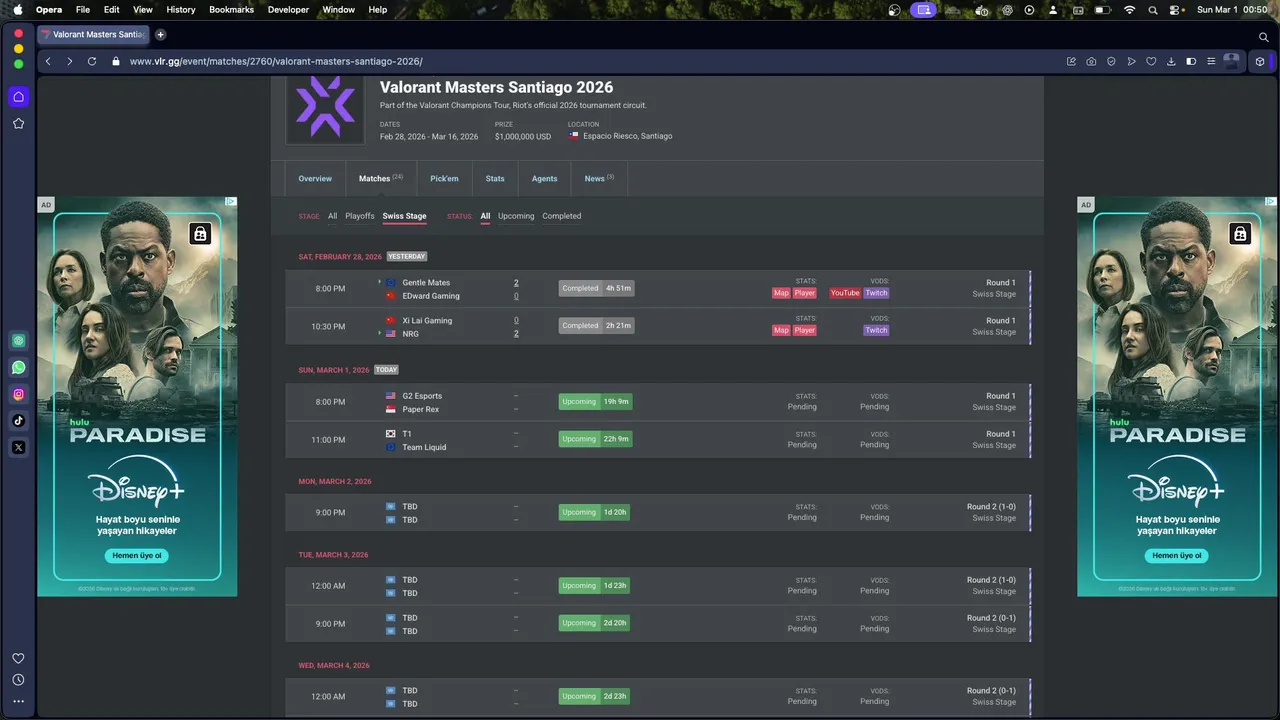Open the Twitch VOD for Xi Lai Gaming match
Screen dimensions: 1280x720
click(x=876, y=330)
